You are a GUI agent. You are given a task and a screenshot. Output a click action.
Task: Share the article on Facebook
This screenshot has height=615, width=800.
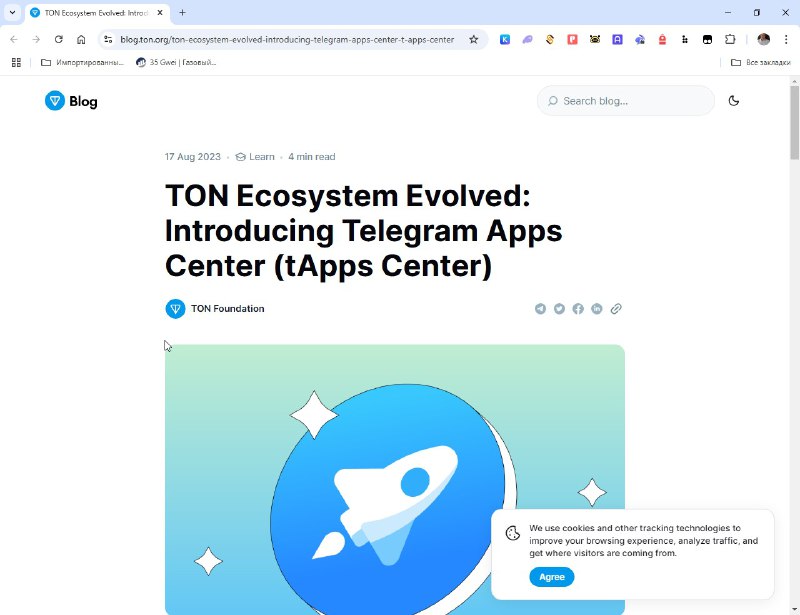tap(578, 309)
